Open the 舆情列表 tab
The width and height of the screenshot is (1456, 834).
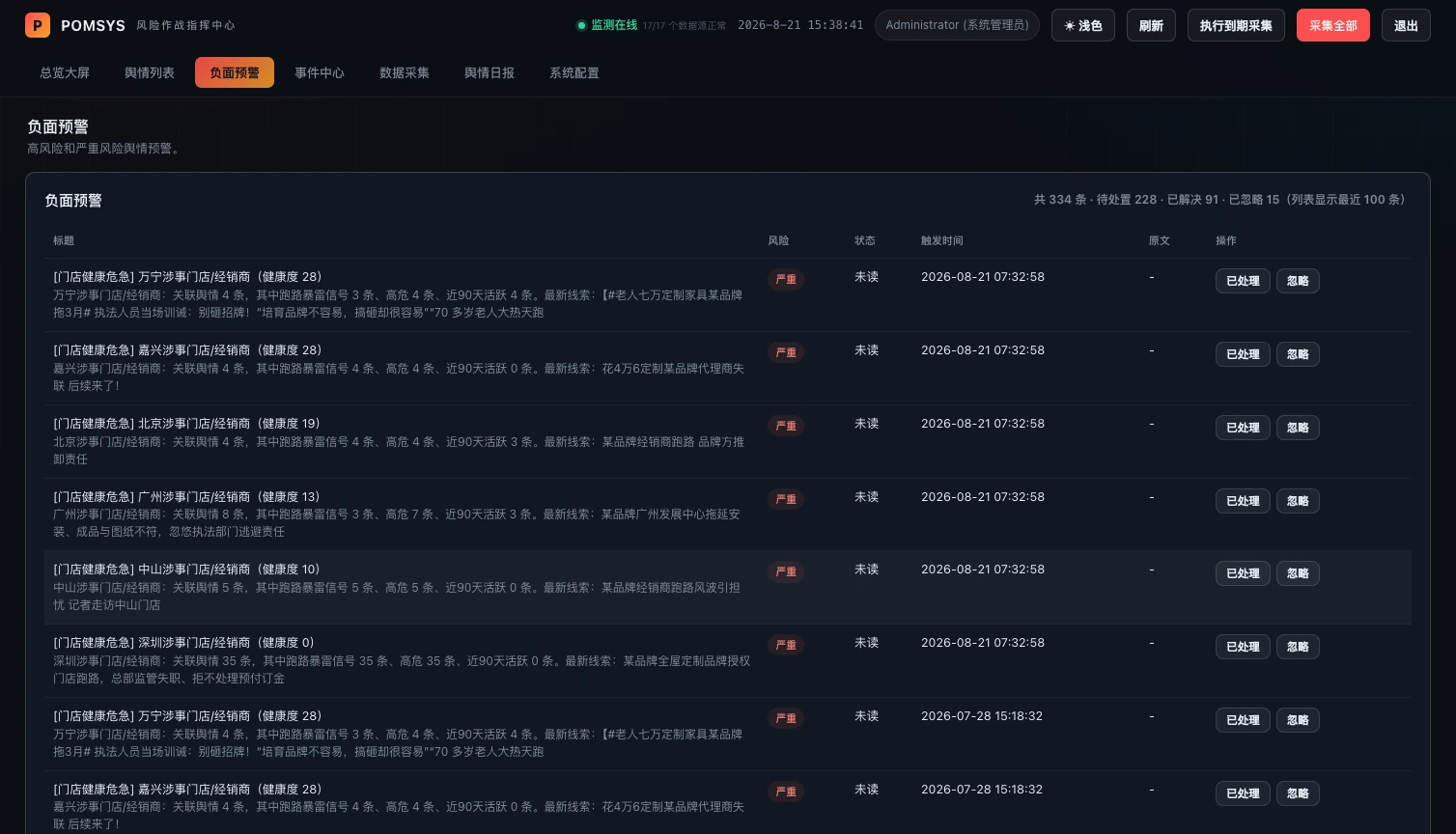(150, 72)
